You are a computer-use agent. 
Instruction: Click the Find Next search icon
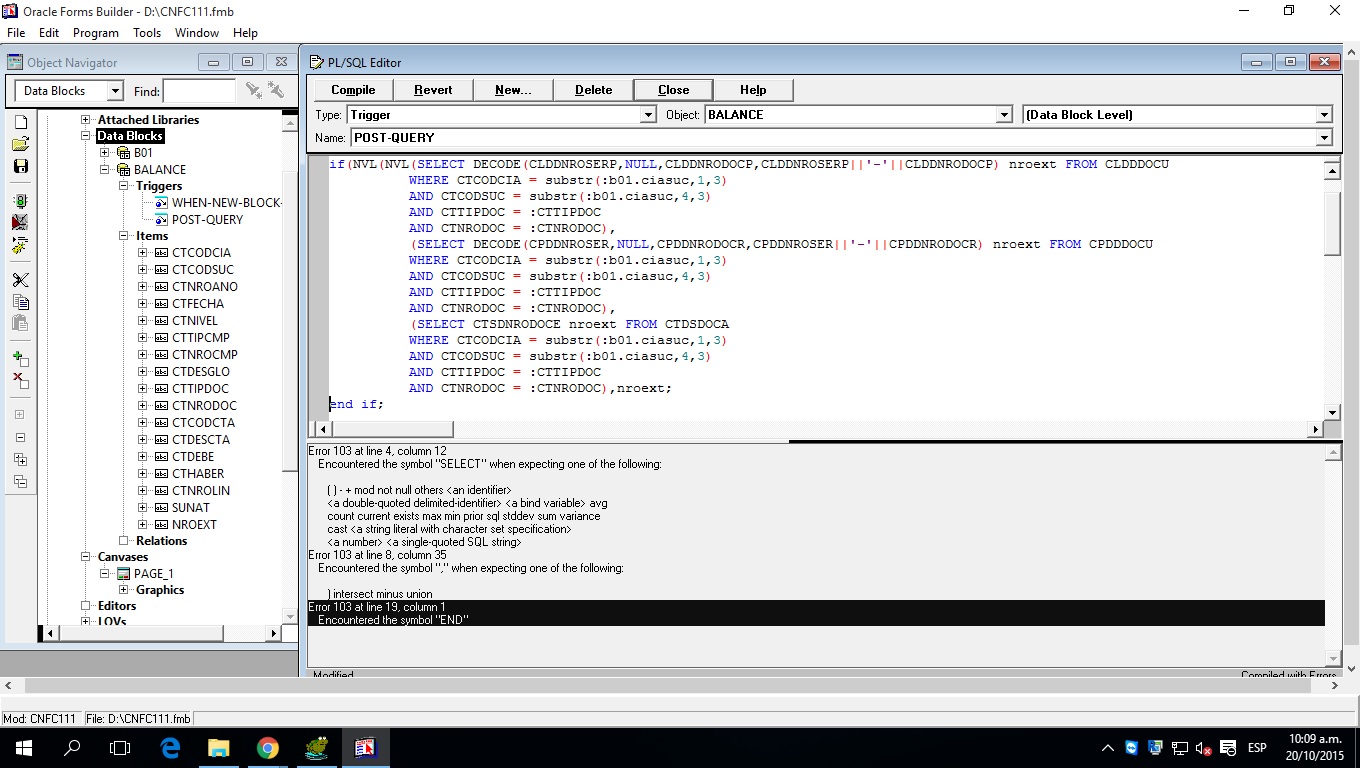(x=254, y=91)
